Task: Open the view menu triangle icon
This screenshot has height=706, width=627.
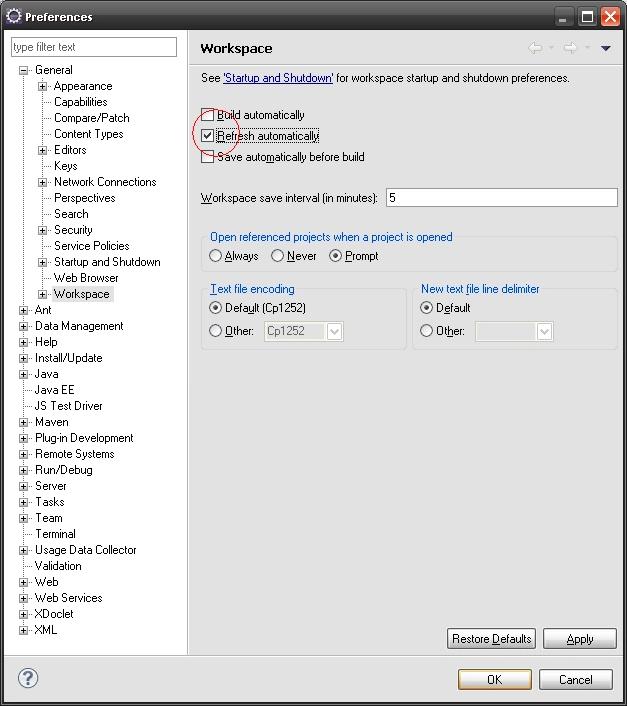Action: tap(606, 48)
